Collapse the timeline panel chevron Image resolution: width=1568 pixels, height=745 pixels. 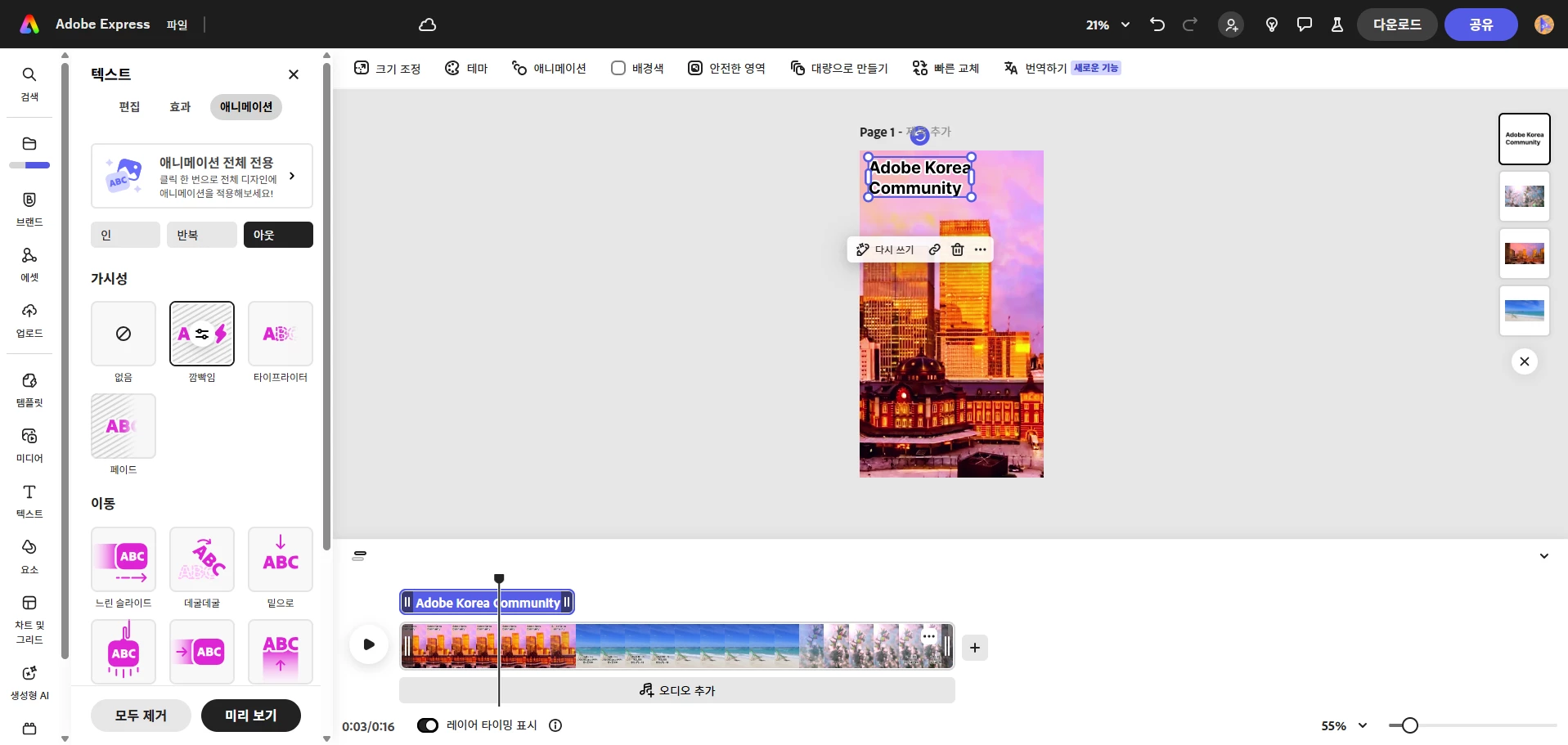click(1544, 556)
